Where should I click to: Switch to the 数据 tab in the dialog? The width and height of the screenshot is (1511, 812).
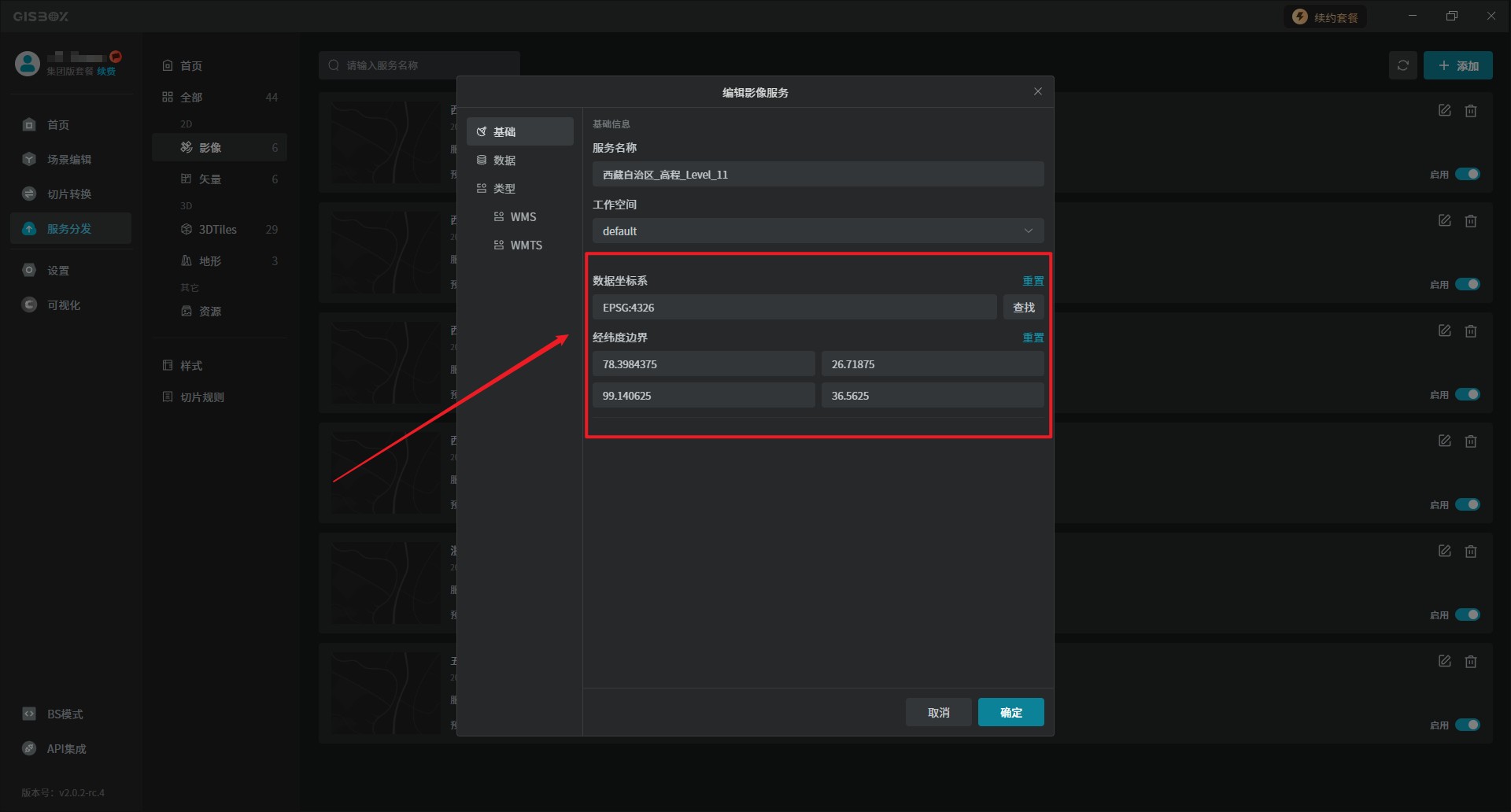[504, 161]
